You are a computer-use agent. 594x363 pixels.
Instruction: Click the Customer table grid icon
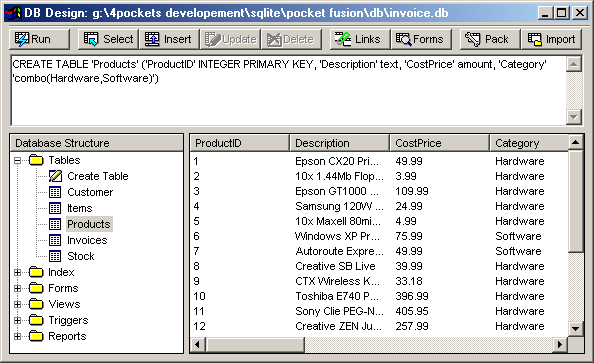click(x=55, y=192)
